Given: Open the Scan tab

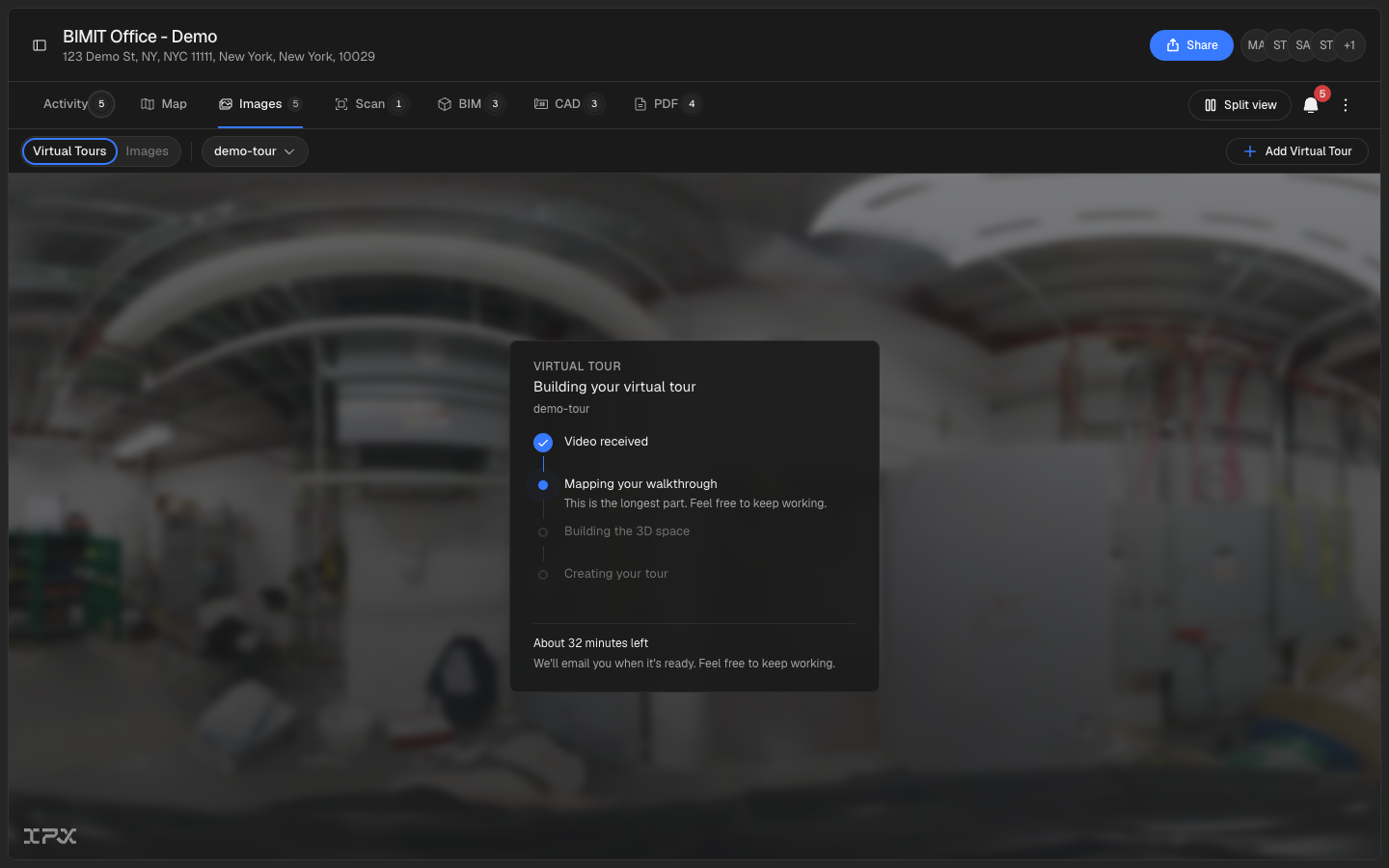Looking at the screenshot, I should tap(371, 104).
